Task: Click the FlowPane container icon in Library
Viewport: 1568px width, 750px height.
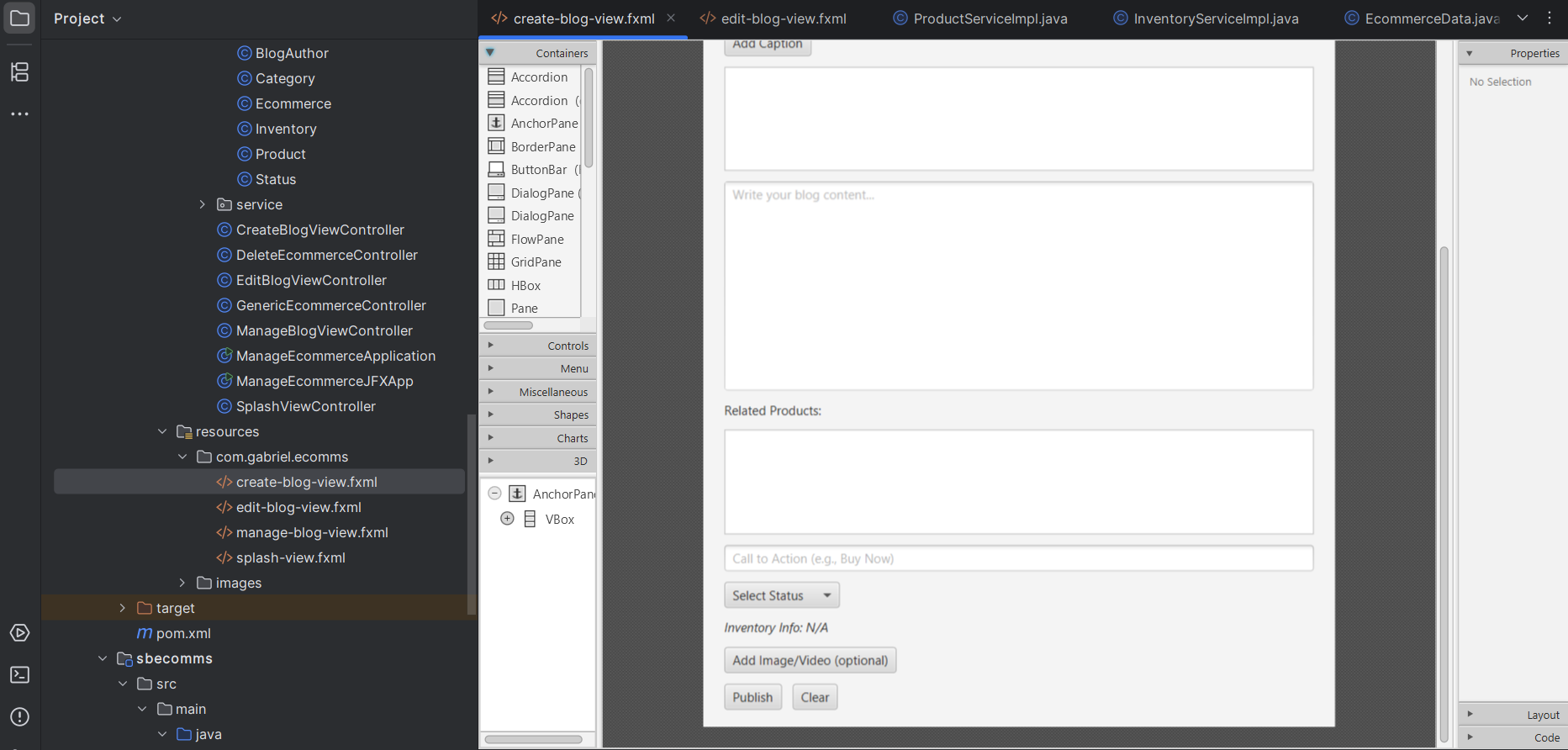Action: click(x=497, y=239)
